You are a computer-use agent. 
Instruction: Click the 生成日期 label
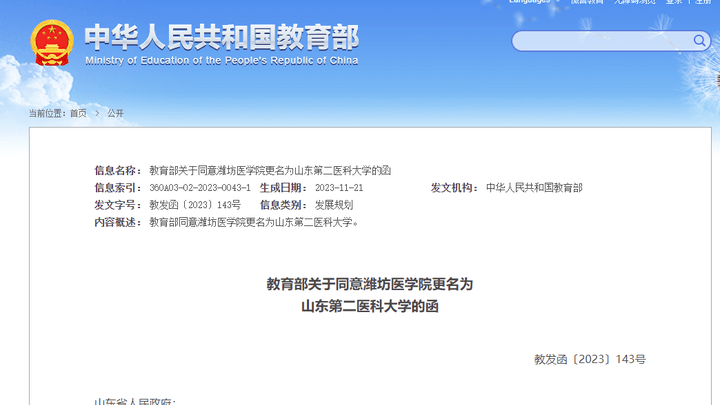[283, 188]
